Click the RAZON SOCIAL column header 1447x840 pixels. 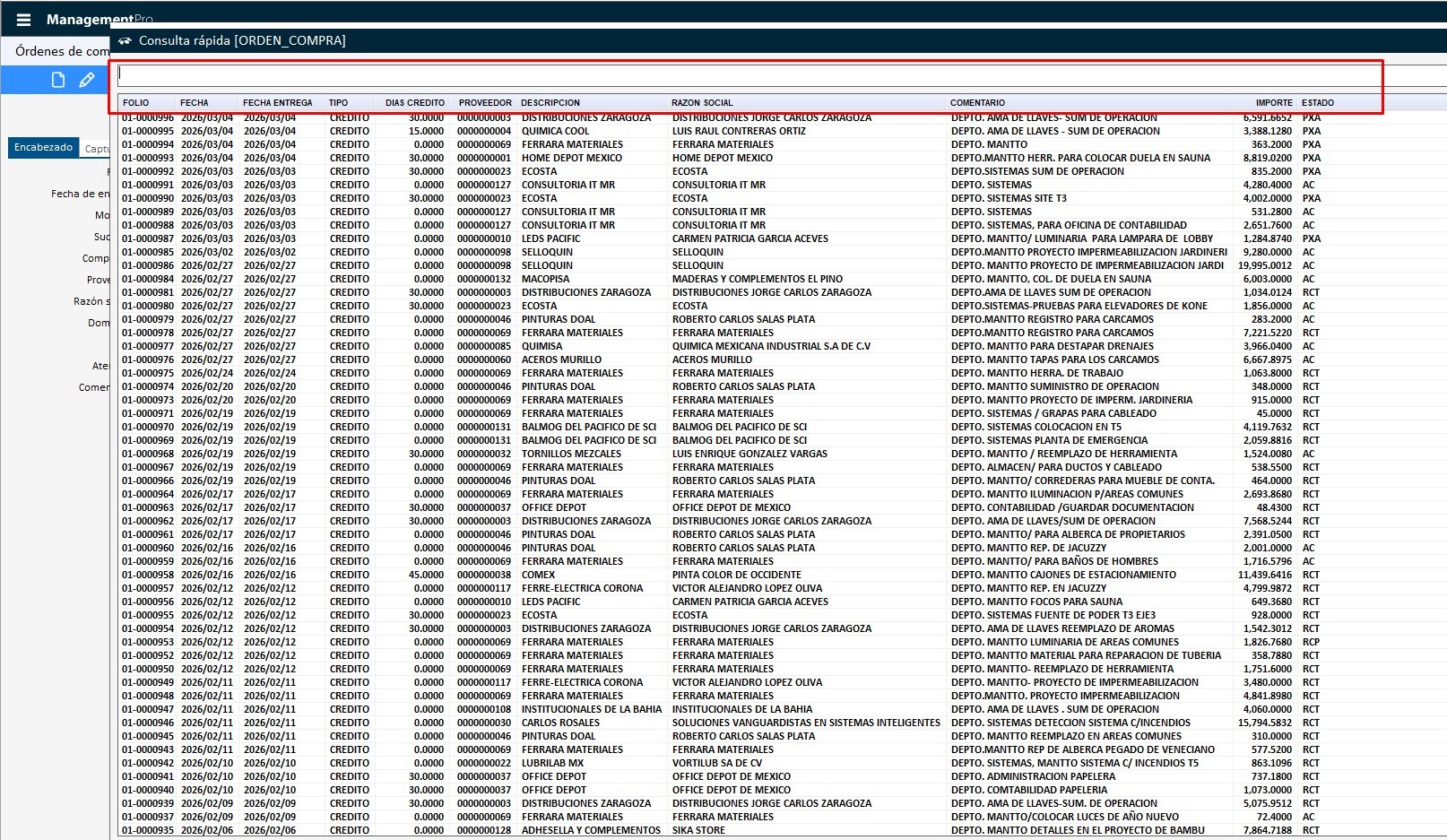pos(702,103)
